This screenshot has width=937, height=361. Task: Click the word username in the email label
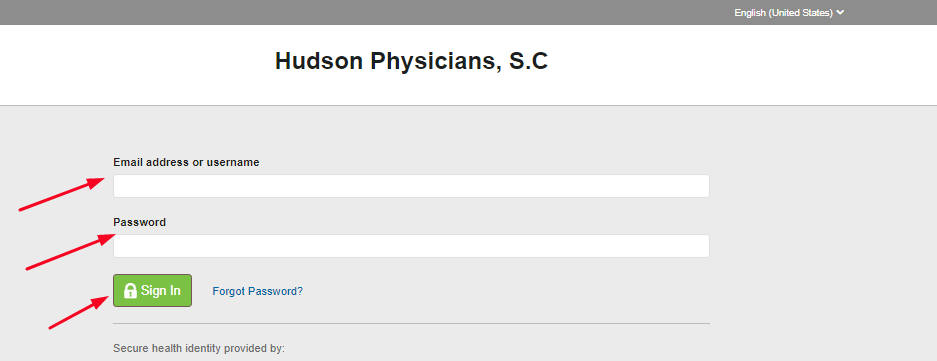[x=233, y=162]
